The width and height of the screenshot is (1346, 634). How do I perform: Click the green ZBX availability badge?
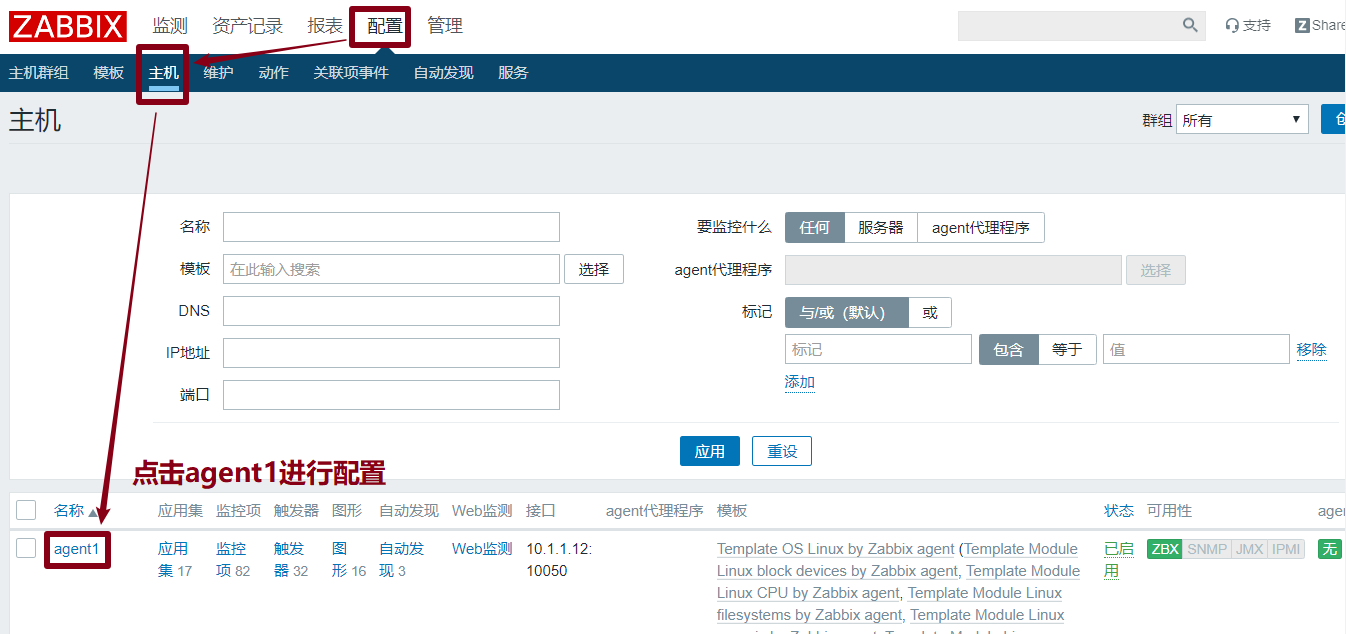[1164, 549]
